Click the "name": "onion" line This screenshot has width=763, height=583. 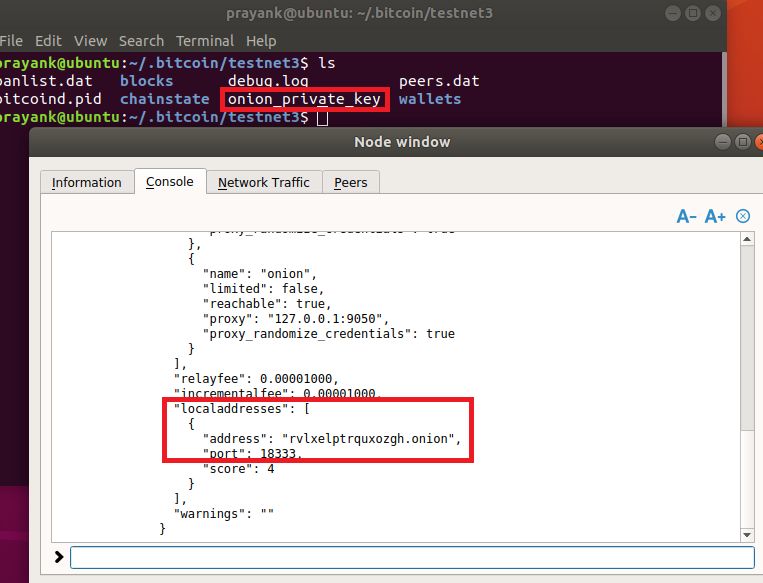pyautogui.click(x=260, y=273)
